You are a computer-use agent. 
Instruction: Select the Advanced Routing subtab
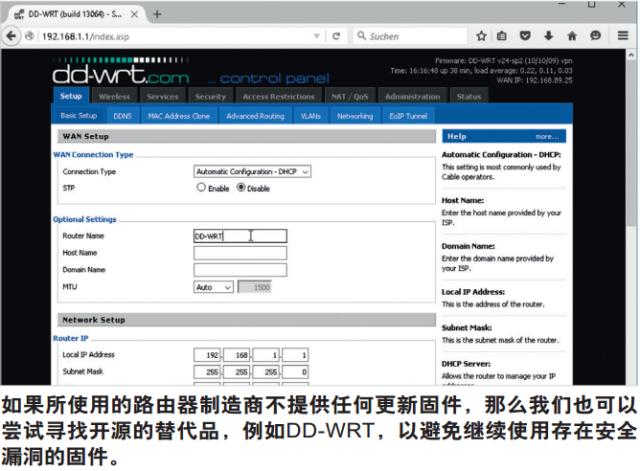click(x=255, y=116)
